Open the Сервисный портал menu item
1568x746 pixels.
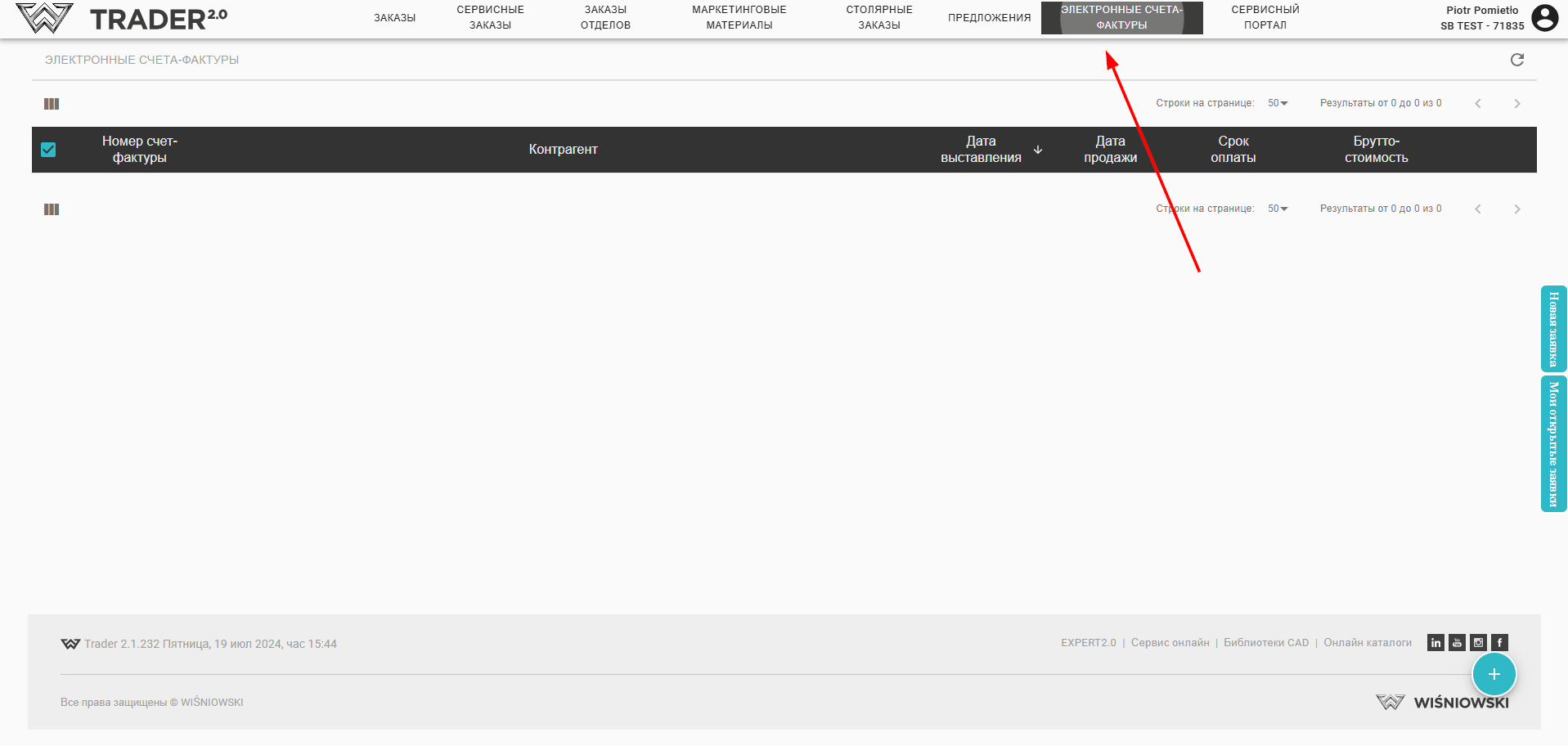click(x=1265, y=18)
